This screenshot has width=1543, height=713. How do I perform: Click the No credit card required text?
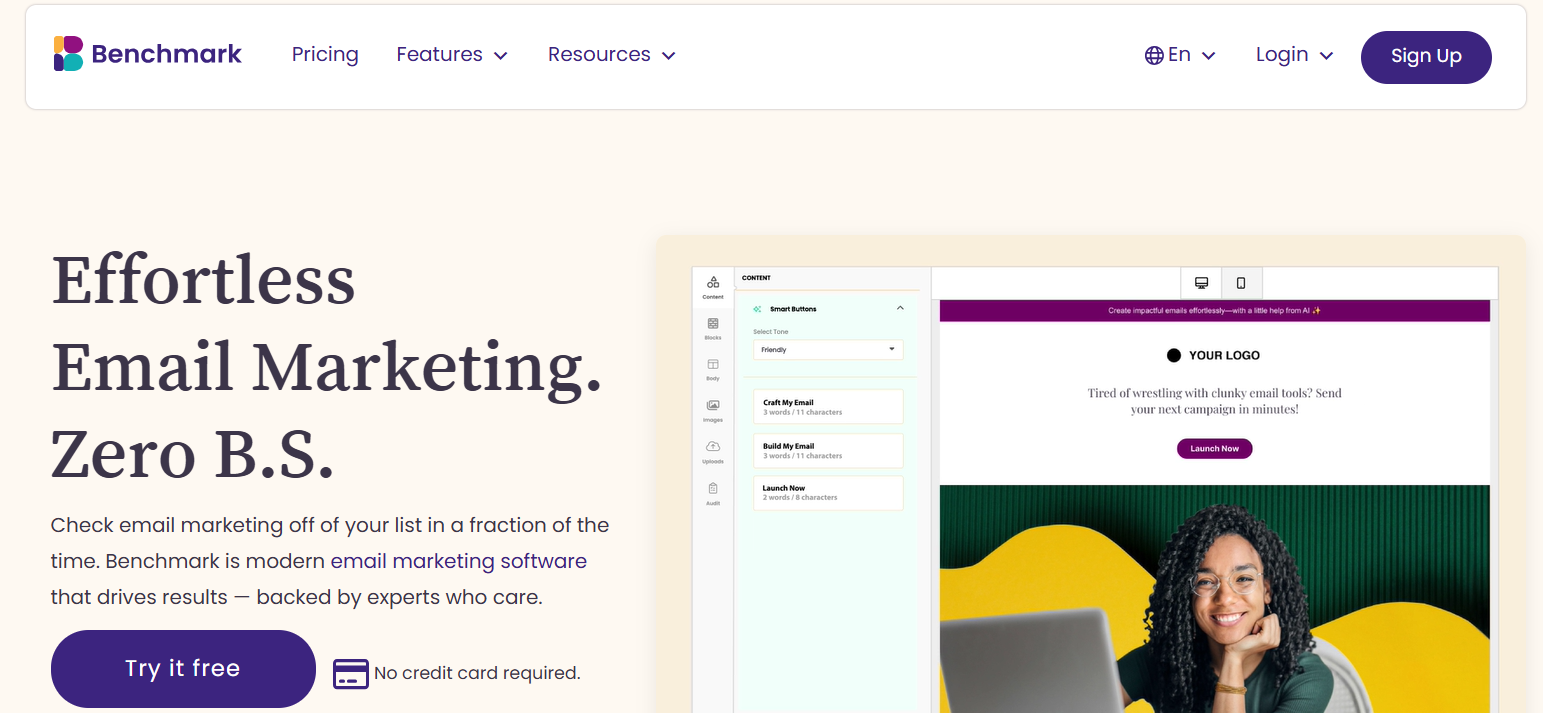point(477,674)
